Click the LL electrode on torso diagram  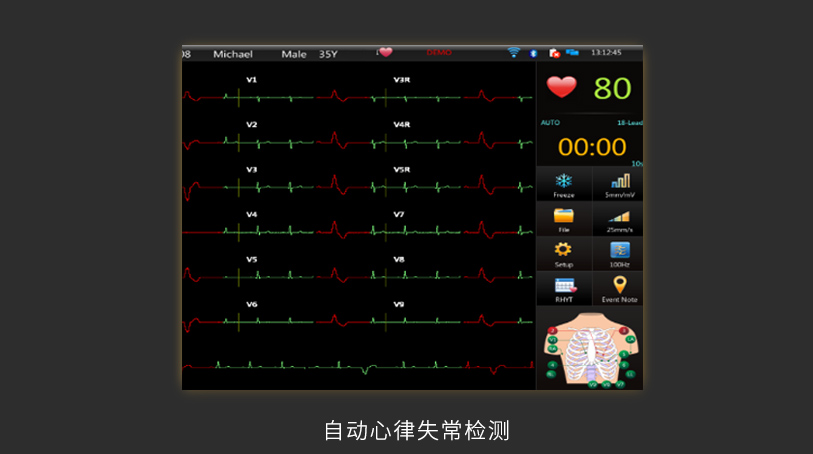pos(630,374)
